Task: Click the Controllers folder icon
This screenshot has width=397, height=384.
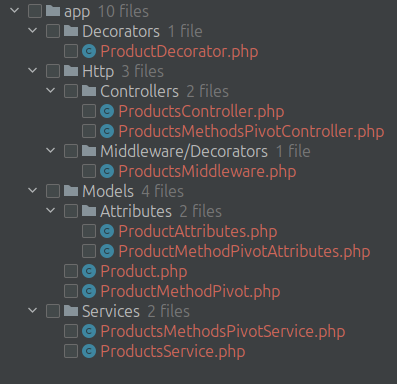Action: (x=89, y=91)
